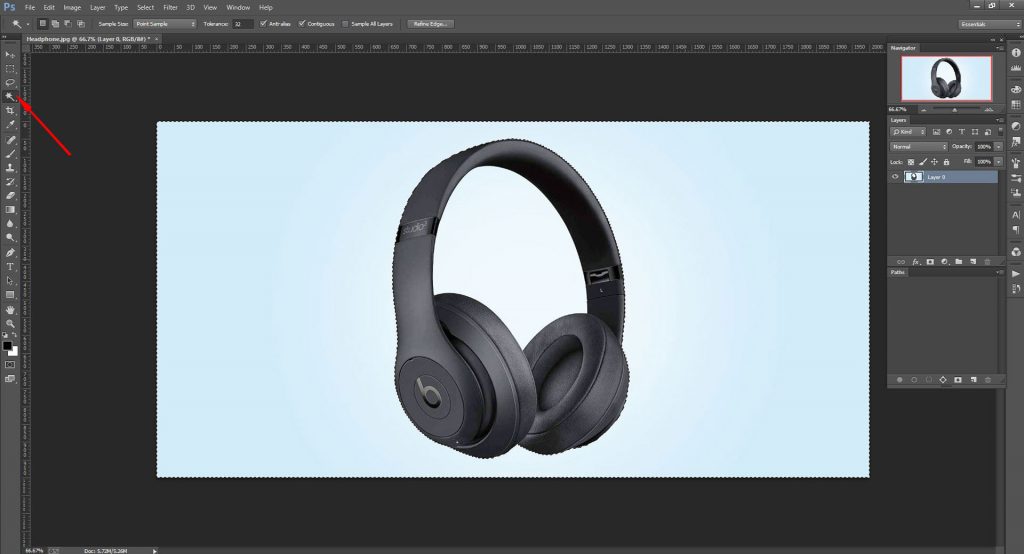Click the Intersect with Selection icon
The image size is (1024, 554).
(x=81, y=24)
